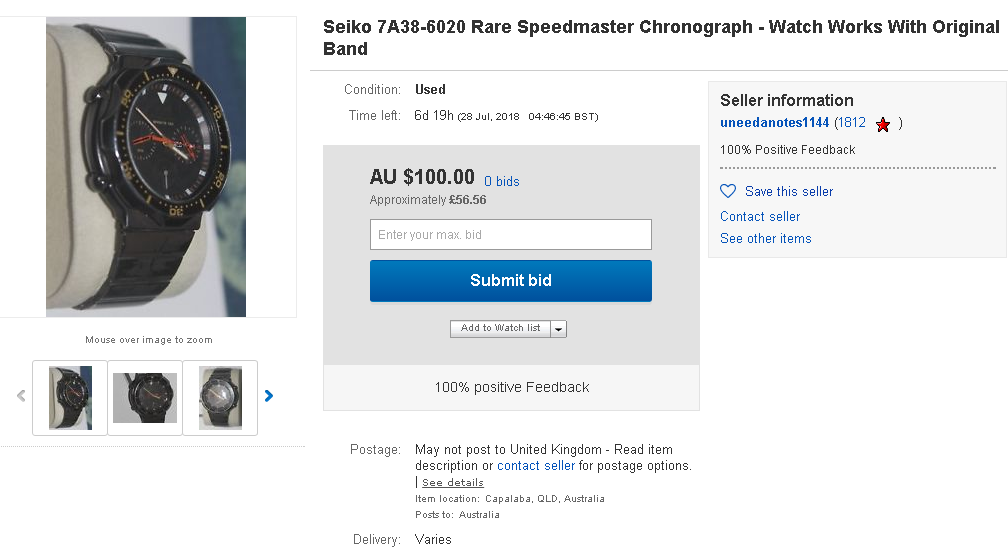1008x558 pixels.
Task: Open seller profile uneedanotes1144
Action: tap(775, 123)
